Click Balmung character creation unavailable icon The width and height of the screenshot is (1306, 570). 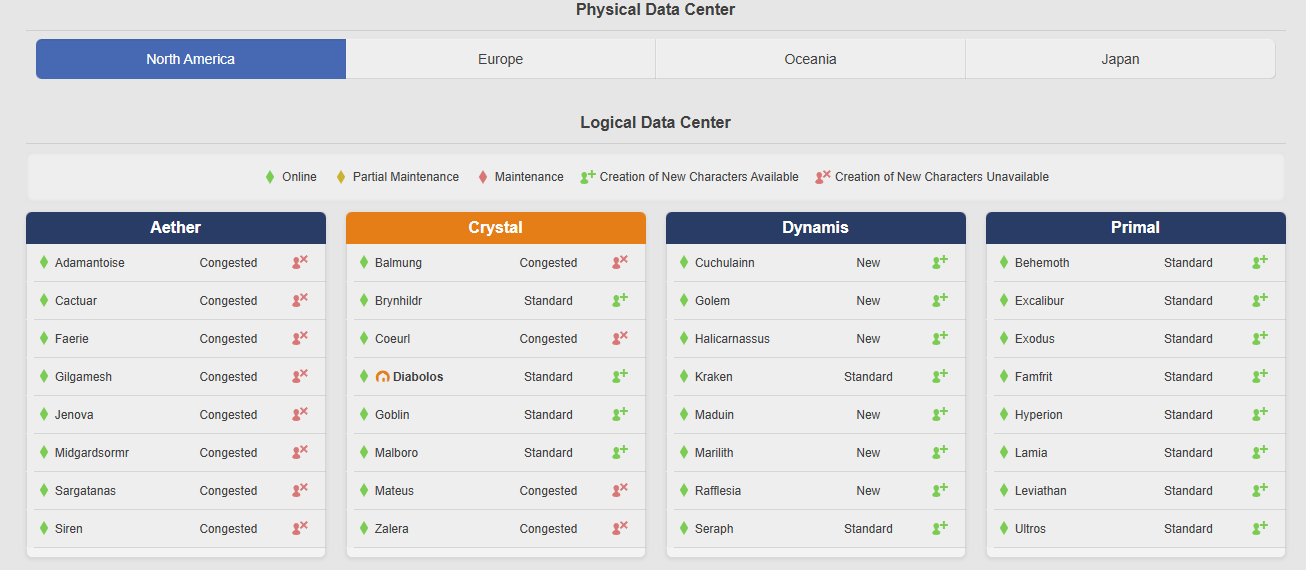point(620,262)
